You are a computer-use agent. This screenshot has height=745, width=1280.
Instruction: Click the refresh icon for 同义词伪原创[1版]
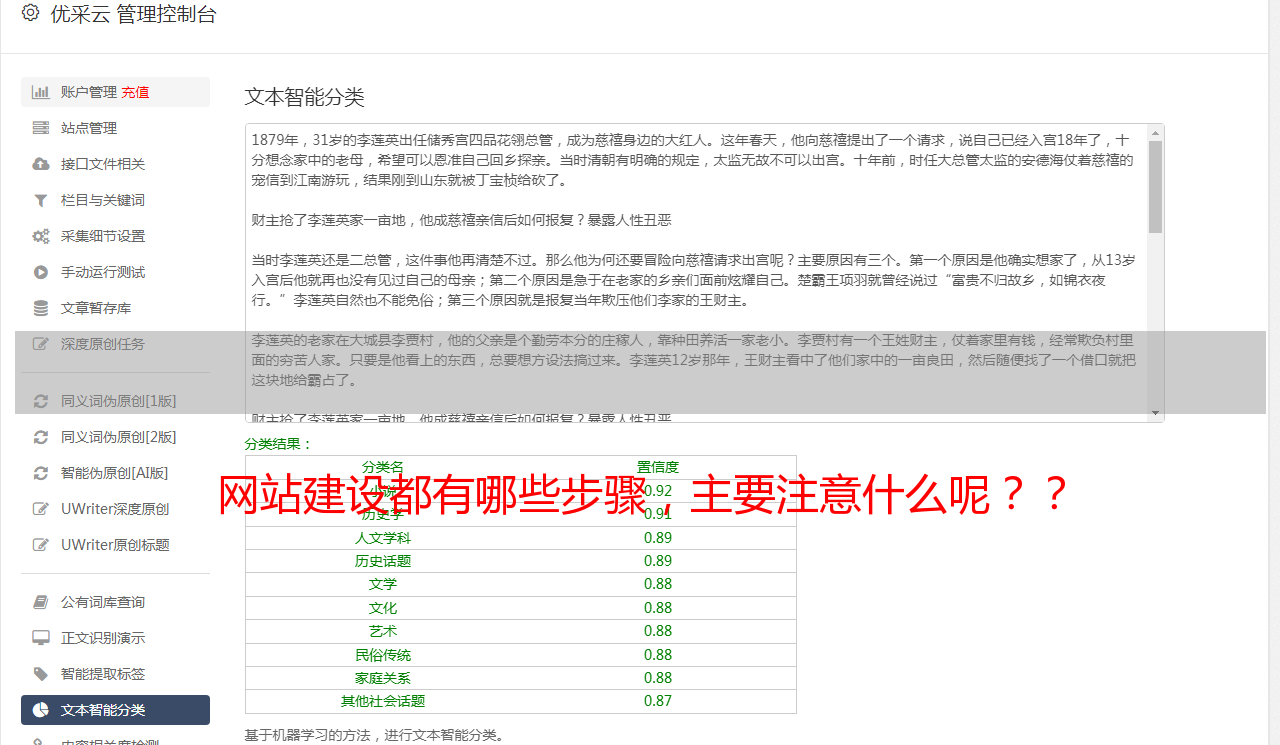click(x=41, y=401)
